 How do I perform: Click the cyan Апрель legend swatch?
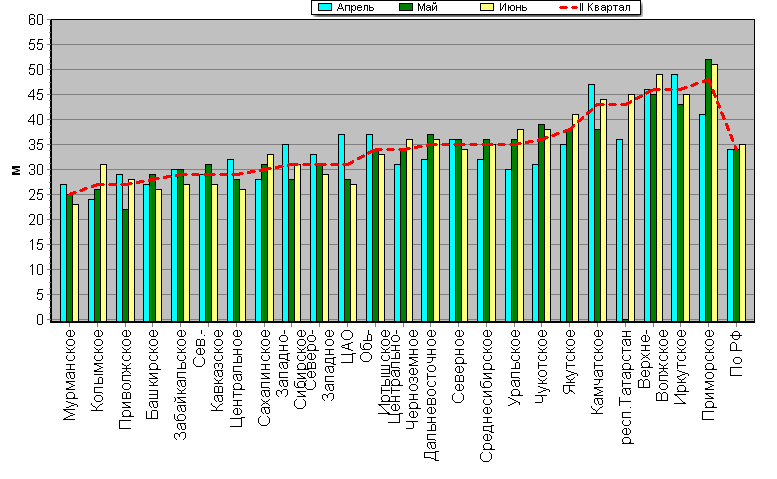pos(325,7)
